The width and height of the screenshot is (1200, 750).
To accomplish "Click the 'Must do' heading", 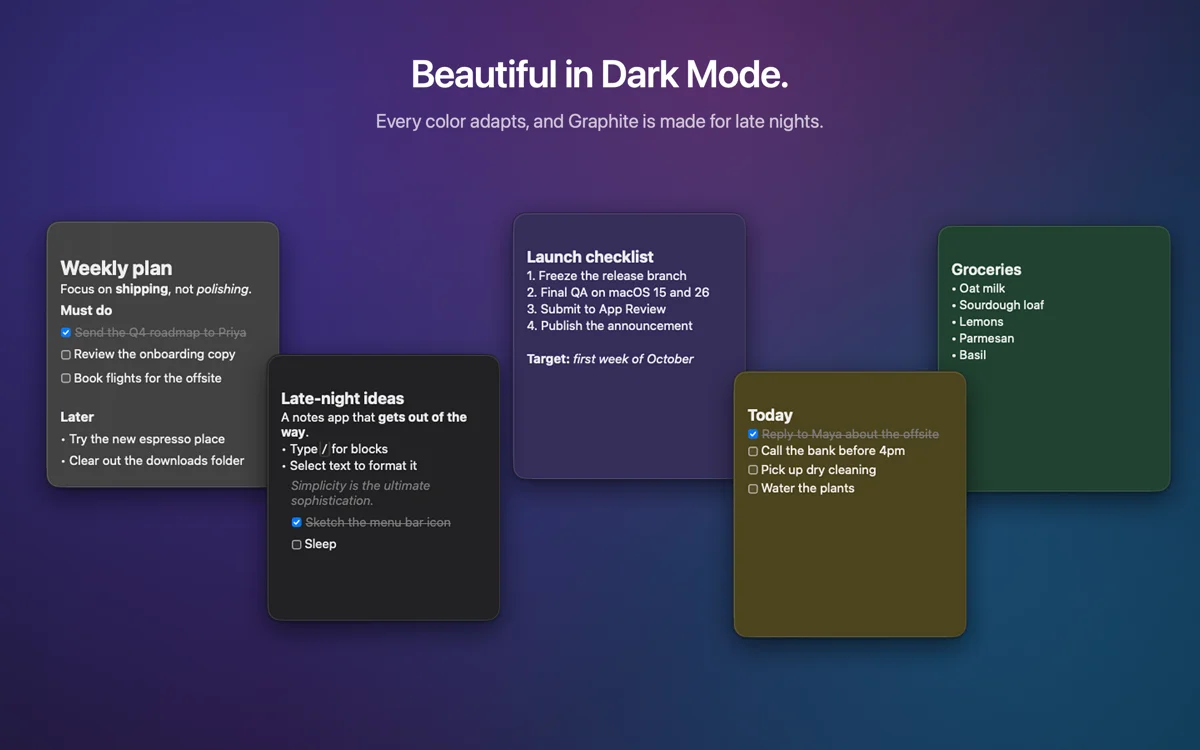I will tap(86, 310).
